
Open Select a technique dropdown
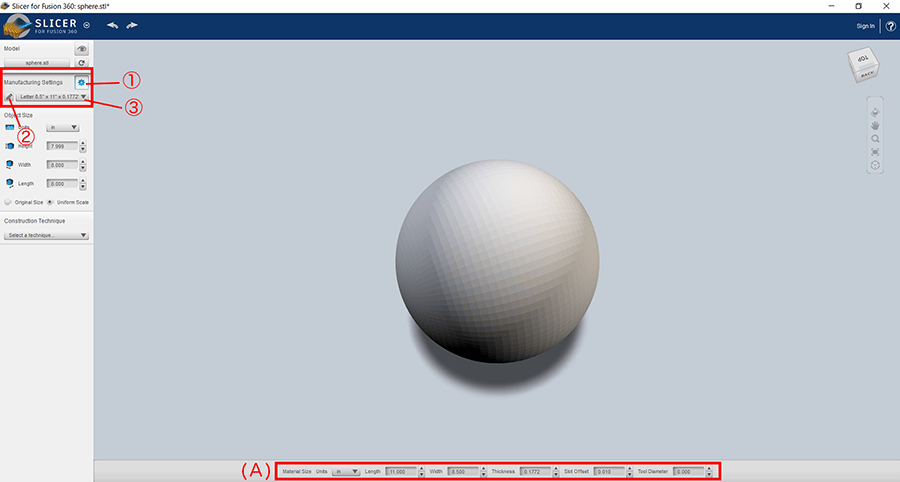pyautogui.click(x=46, y=235)
